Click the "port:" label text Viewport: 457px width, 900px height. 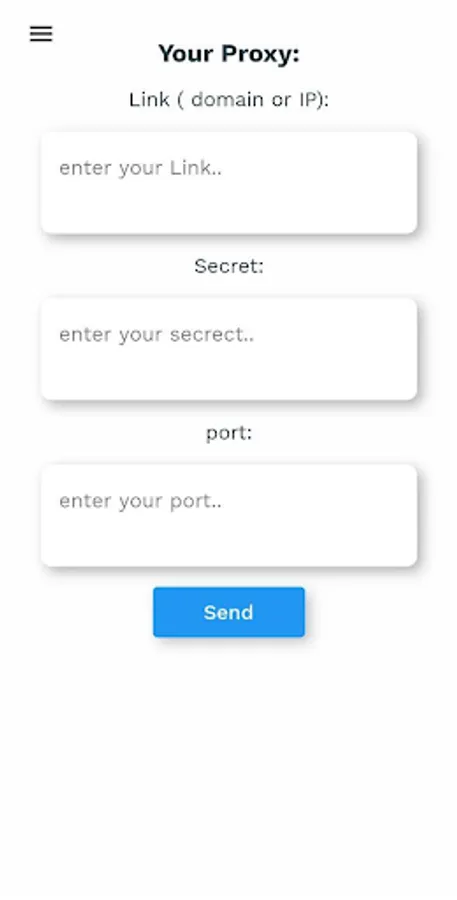pyautogui.click(x=229, y=433)
